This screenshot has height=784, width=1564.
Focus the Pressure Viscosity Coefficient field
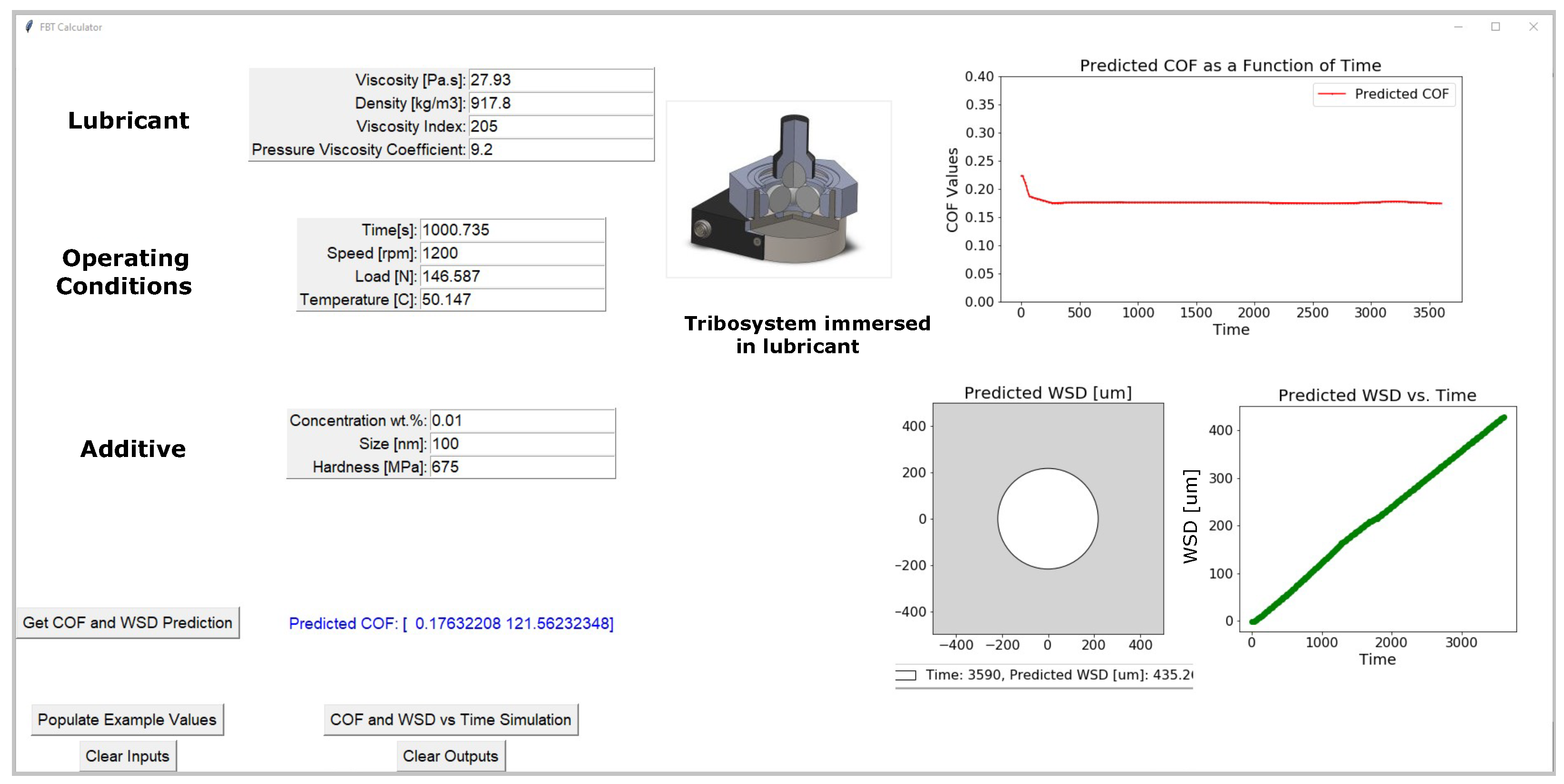[x=560, y=149]
